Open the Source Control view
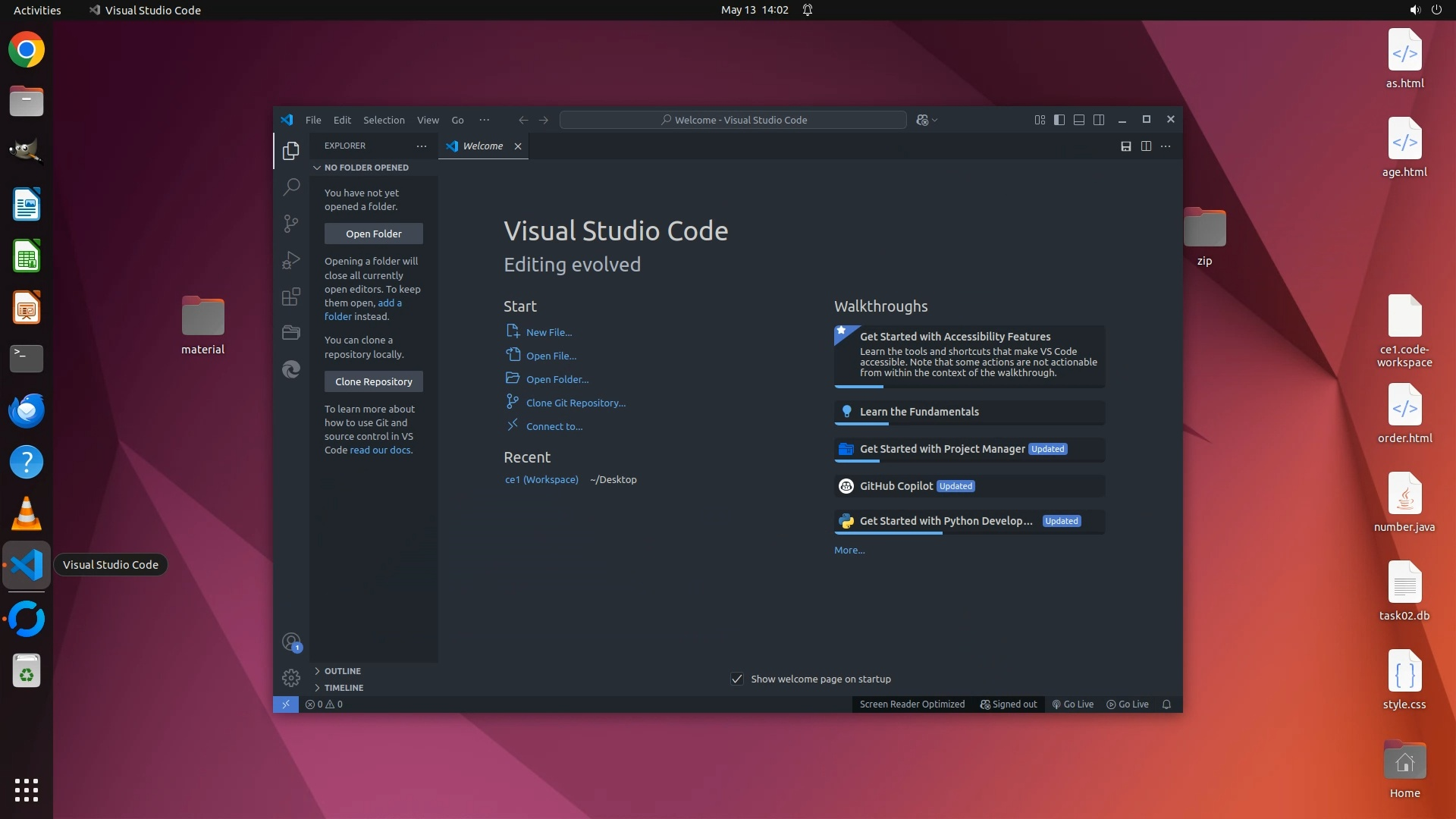The image size is (1456, 819). tap(291, 223)
